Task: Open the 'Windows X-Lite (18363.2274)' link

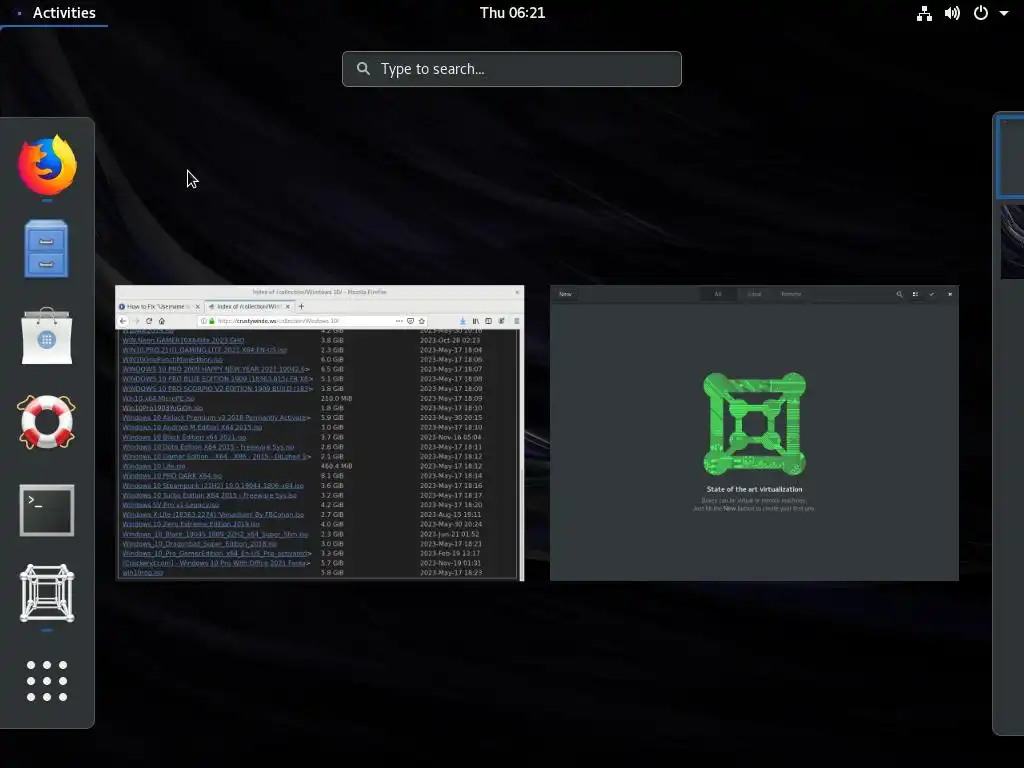Action: [x=213, y=515]
